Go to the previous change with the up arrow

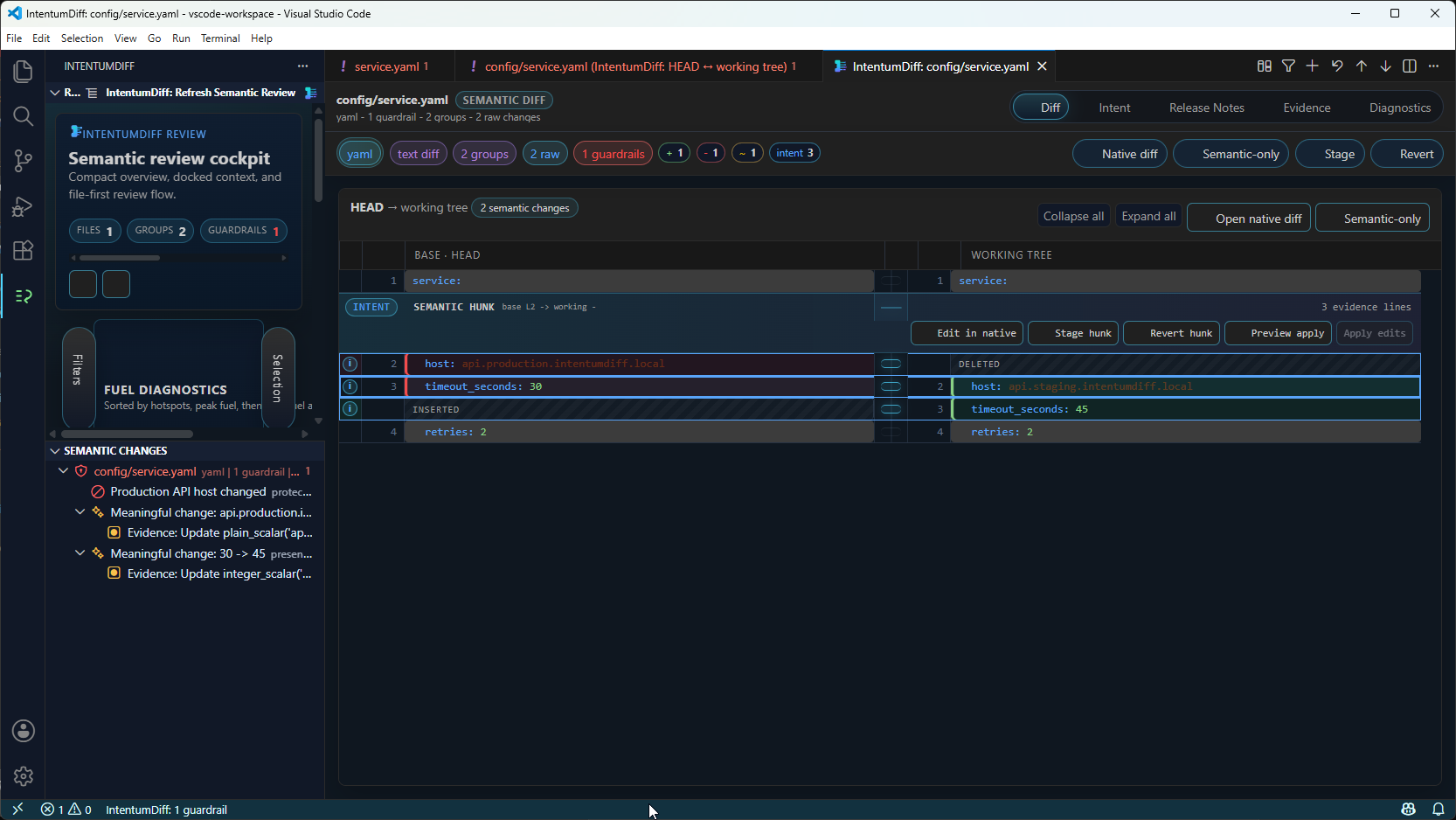[1361, 66]
